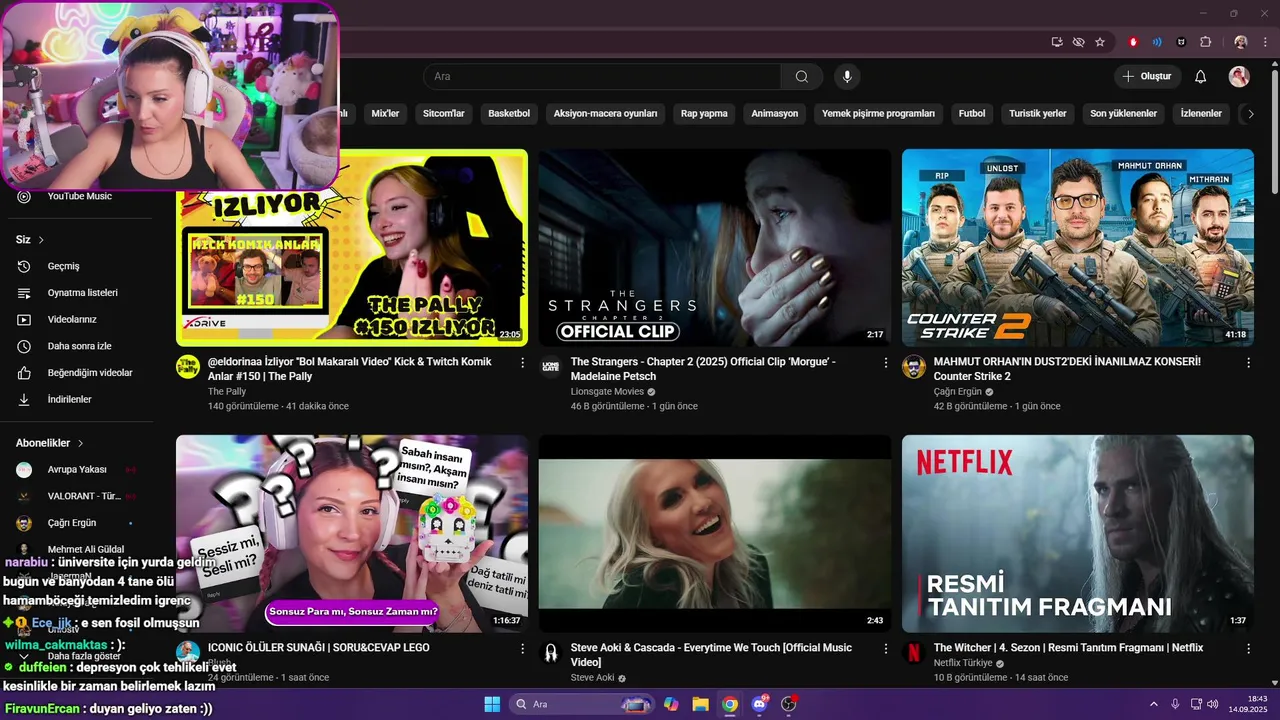The height and width of the screenshot is (720, 1280).
Task: Open options menu for The Witcher trailer
Action: coord(1248,649)
